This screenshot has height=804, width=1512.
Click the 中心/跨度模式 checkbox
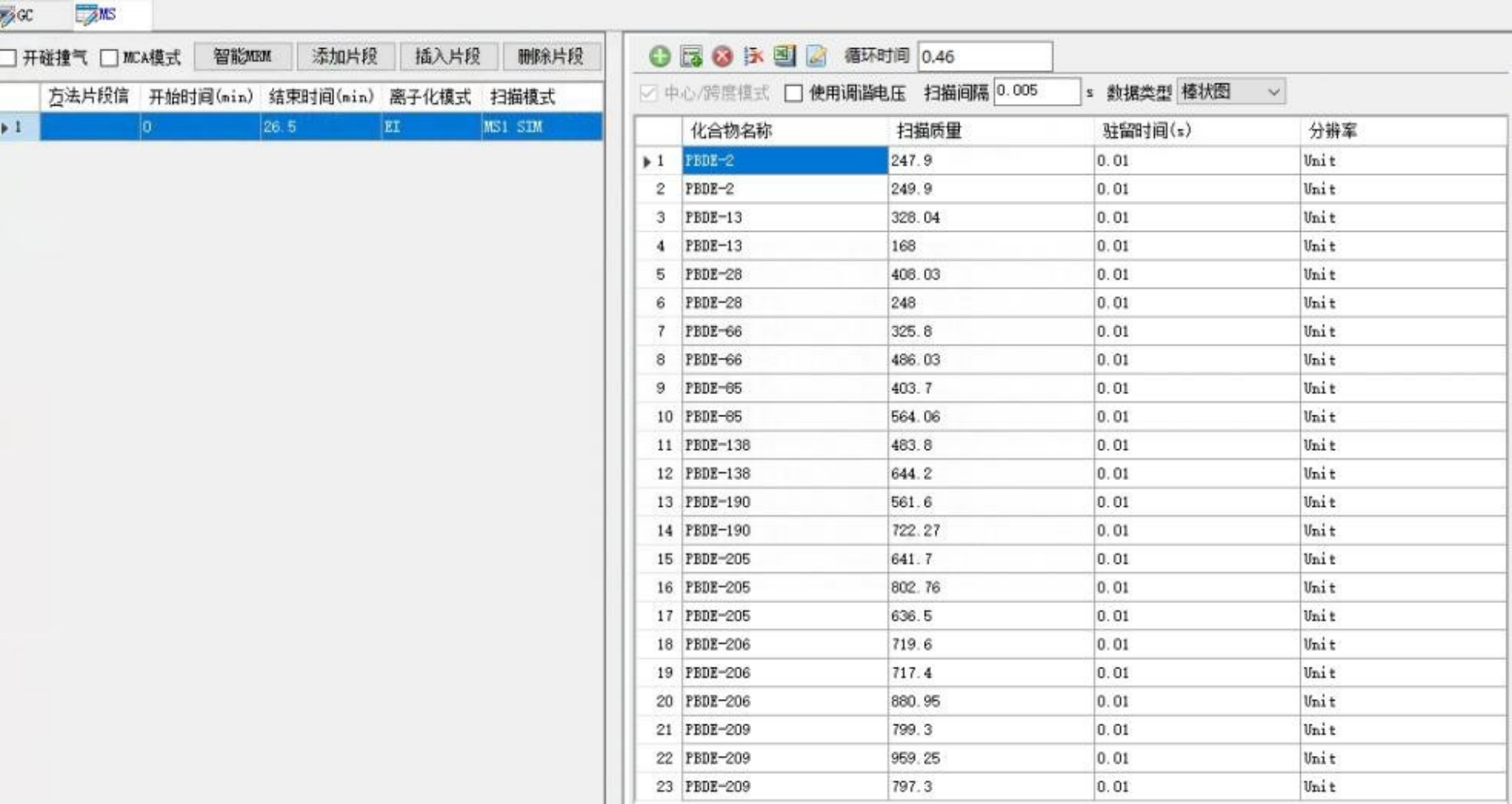click(x=648, y=93)
